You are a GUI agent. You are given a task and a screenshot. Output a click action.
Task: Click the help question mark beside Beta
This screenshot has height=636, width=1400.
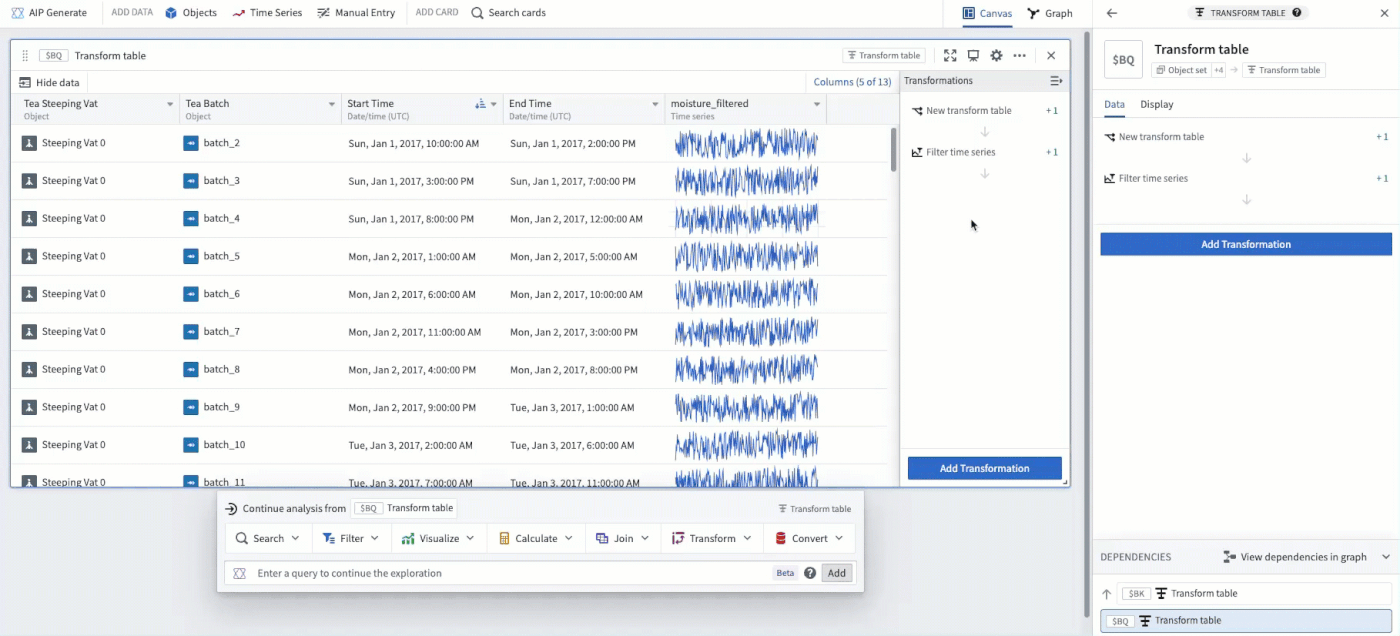point(810,573)
